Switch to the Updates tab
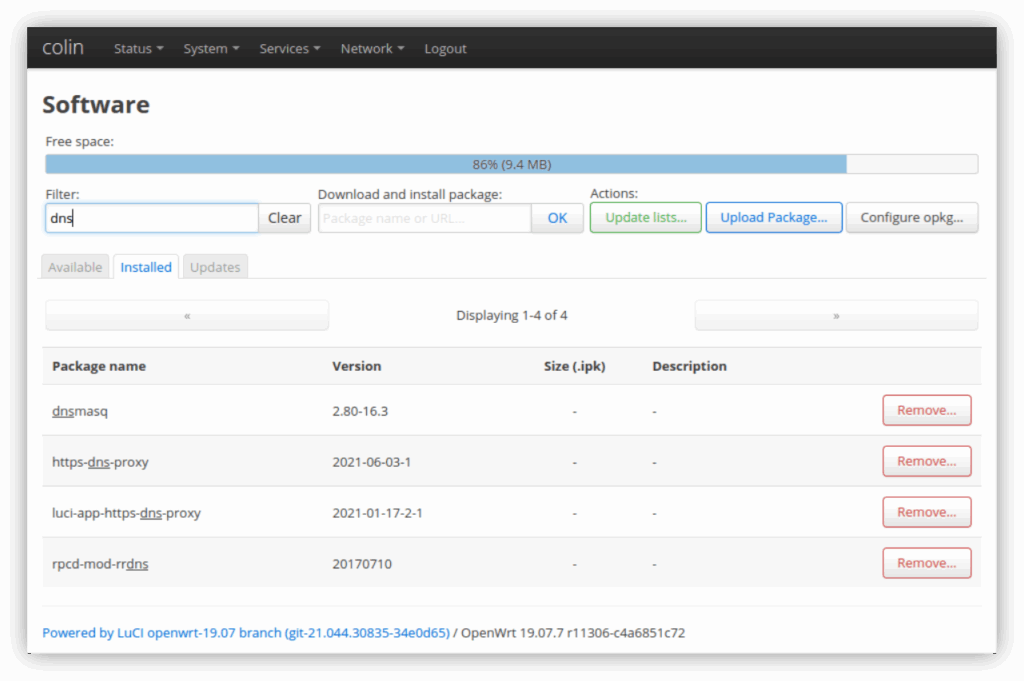Viewport: 1024px width, 681px height. point(215,267)
